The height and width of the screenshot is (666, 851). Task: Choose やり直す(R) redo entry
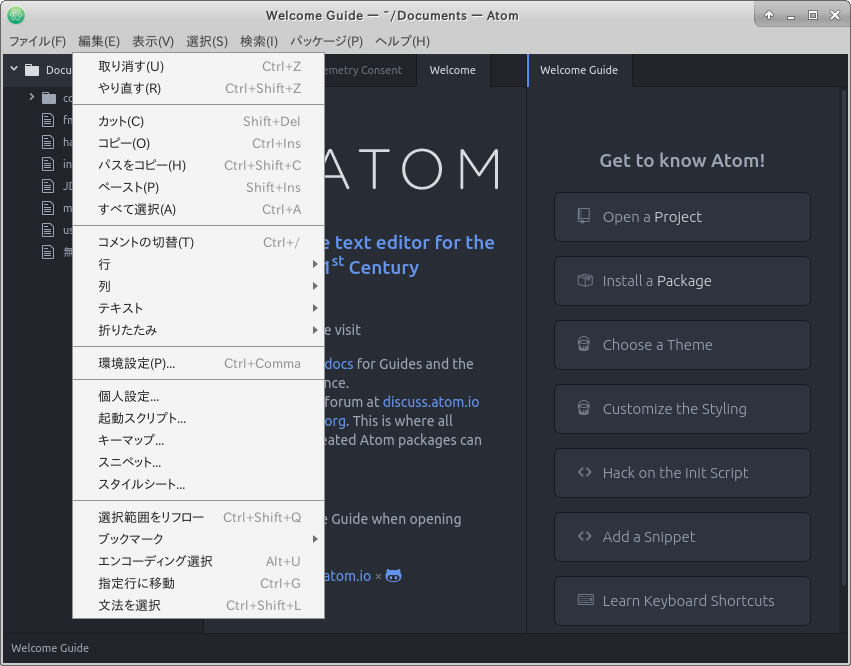tap(198, 88)
